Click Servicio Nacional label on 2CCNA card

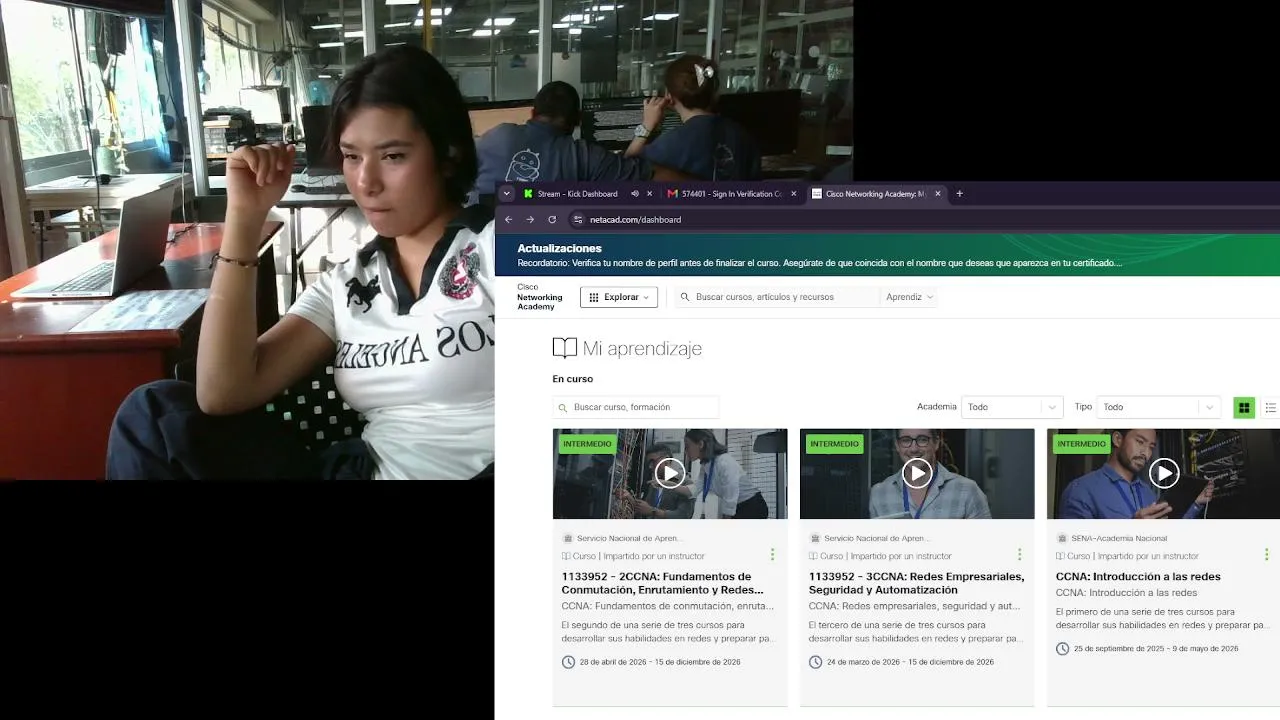click(628, 538)
